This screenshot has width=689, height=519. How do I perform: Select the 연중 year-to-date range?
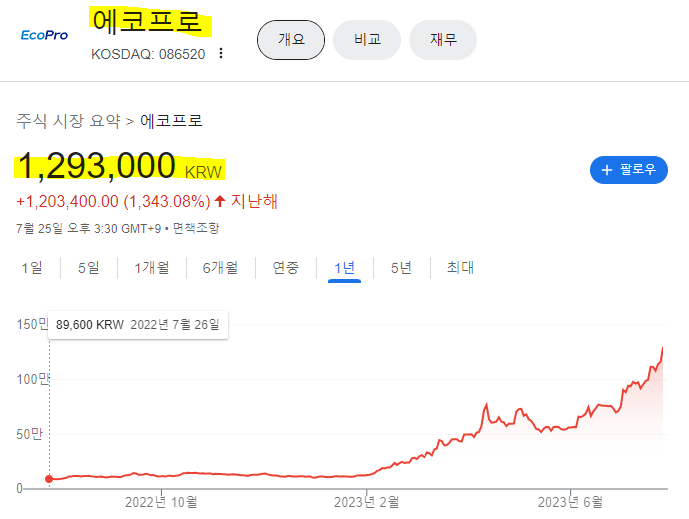coord(286,268)
